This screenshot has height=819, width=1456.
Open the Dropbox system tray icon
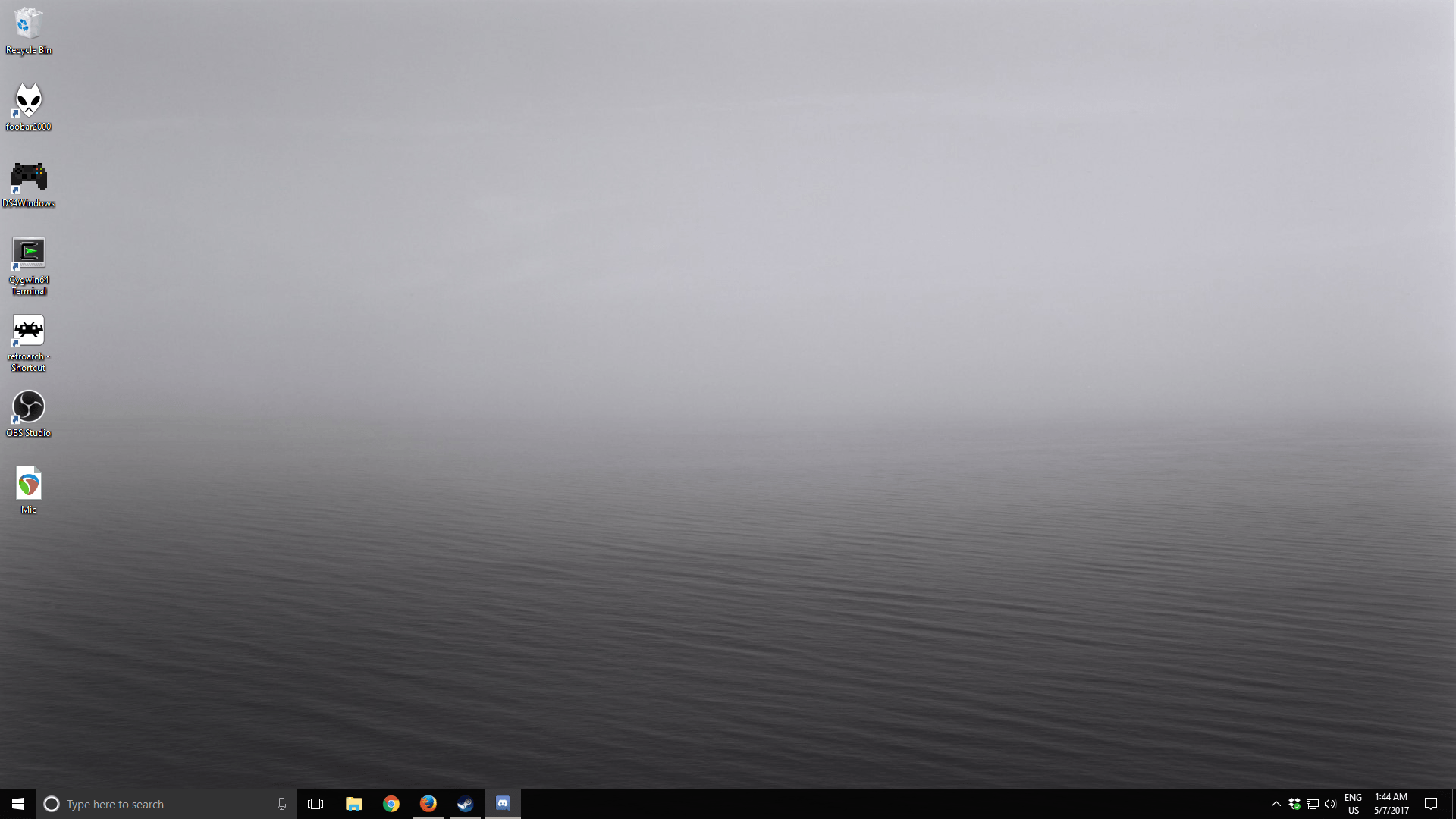[1294, 803]
